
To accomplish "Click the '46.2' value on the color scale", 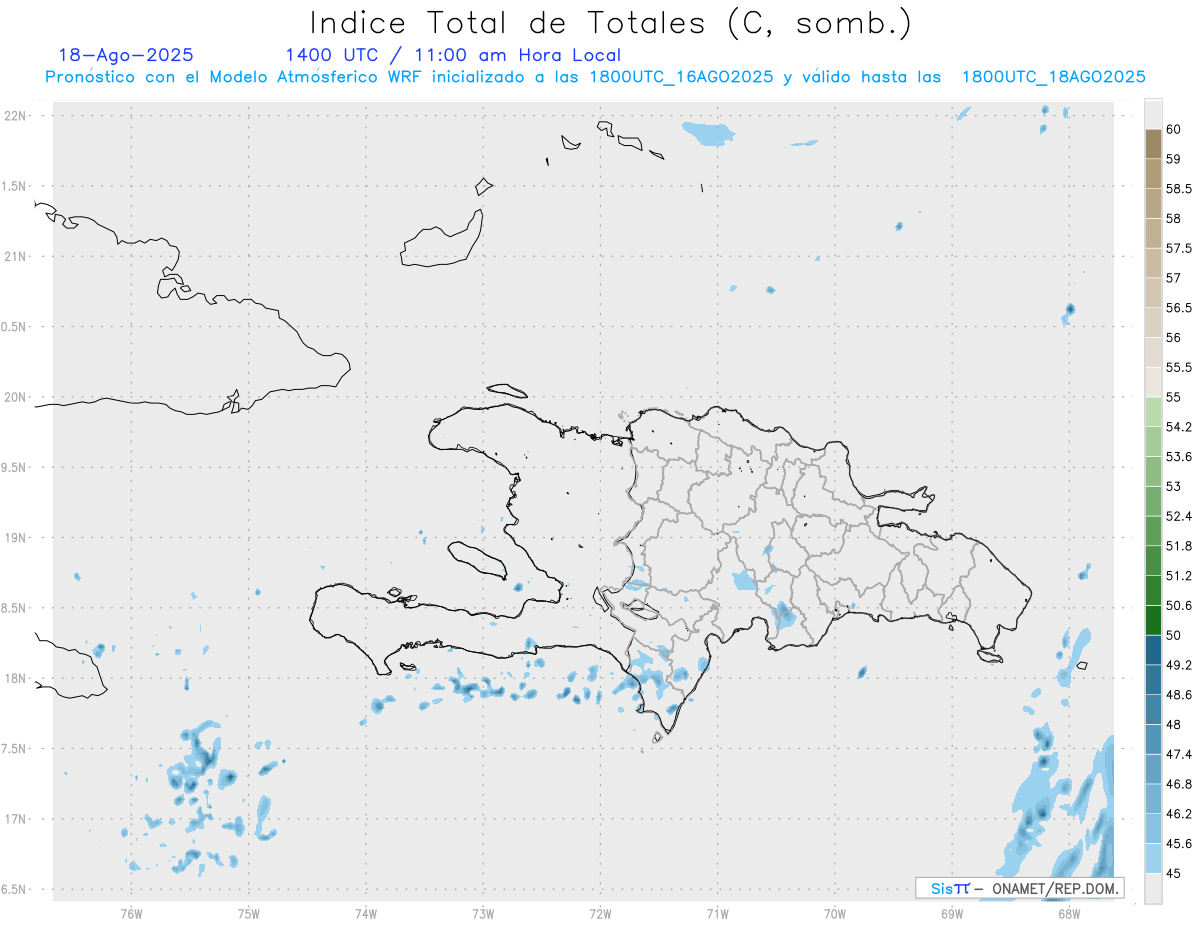I will coord(1179,814).
